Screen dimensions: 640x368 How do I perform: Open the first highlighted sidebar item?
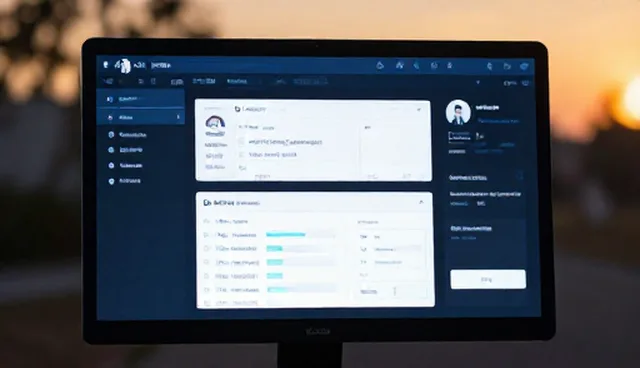pos(141,99)
